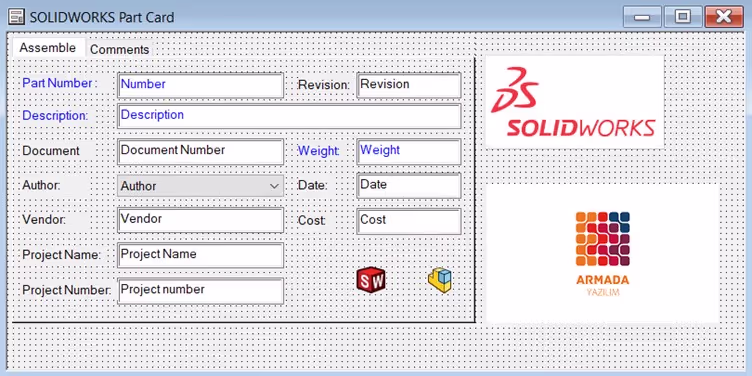Minimize the SOLIDWORKS Part Card window
This screenshot has height=376, width=752.
642,17
